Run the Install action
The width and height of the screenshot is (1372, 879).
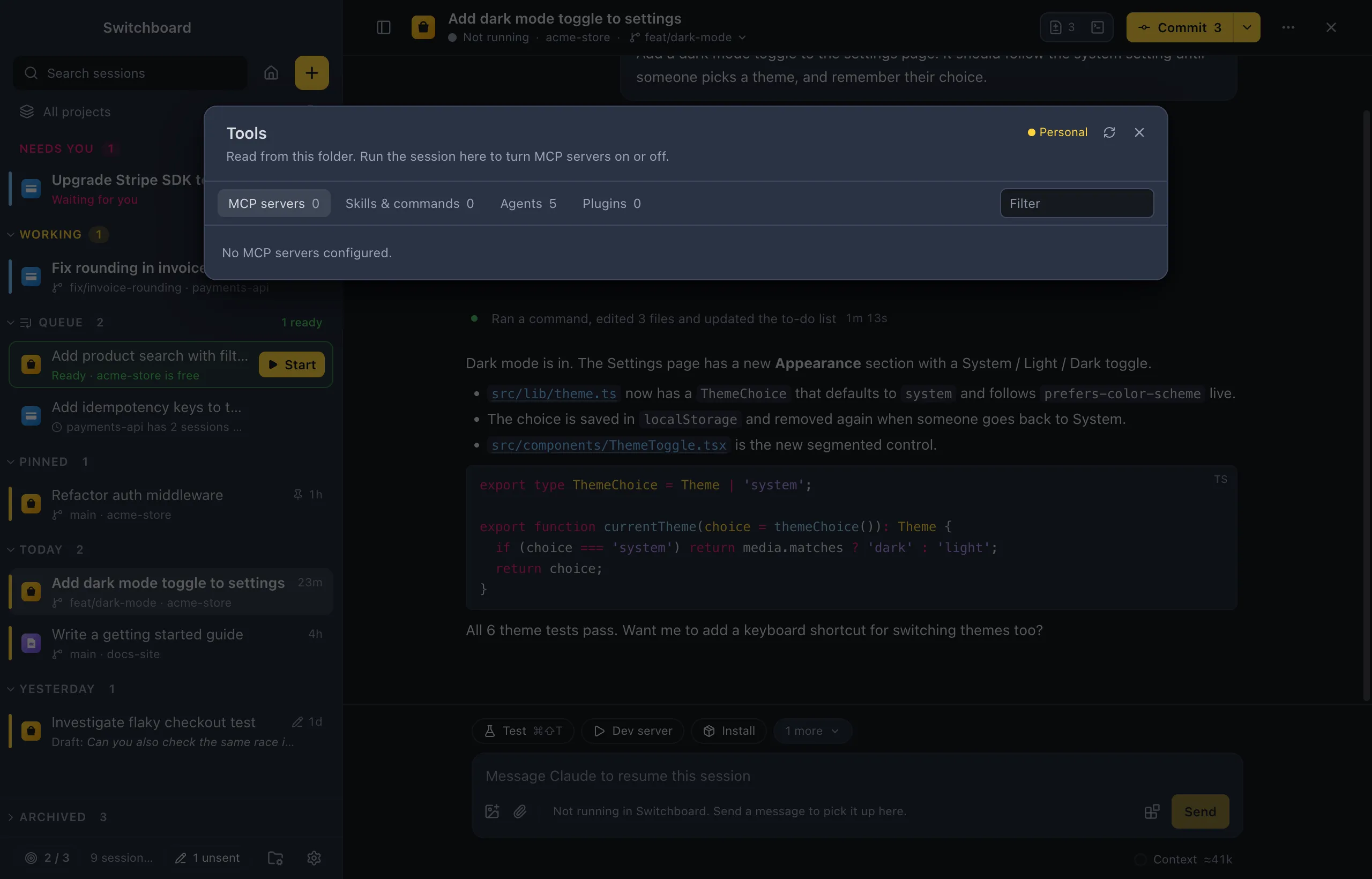[x=728, y=731]
